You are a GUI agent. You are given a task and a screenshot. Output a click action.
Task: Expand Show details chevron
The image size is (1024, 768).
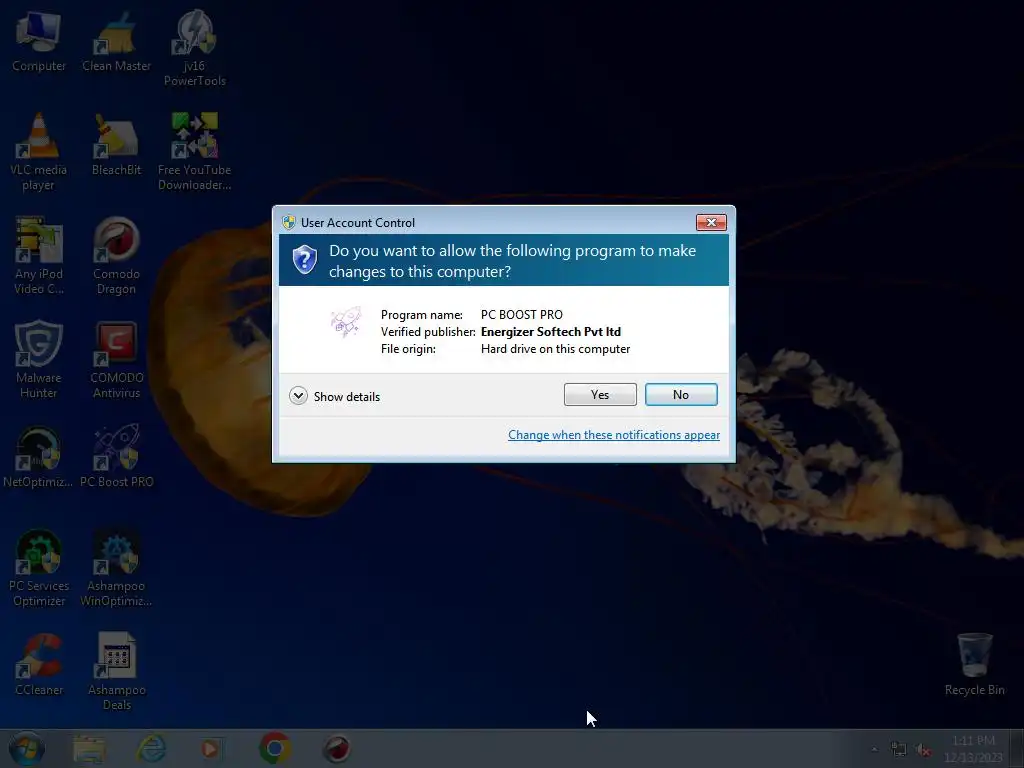click(298, 396)
